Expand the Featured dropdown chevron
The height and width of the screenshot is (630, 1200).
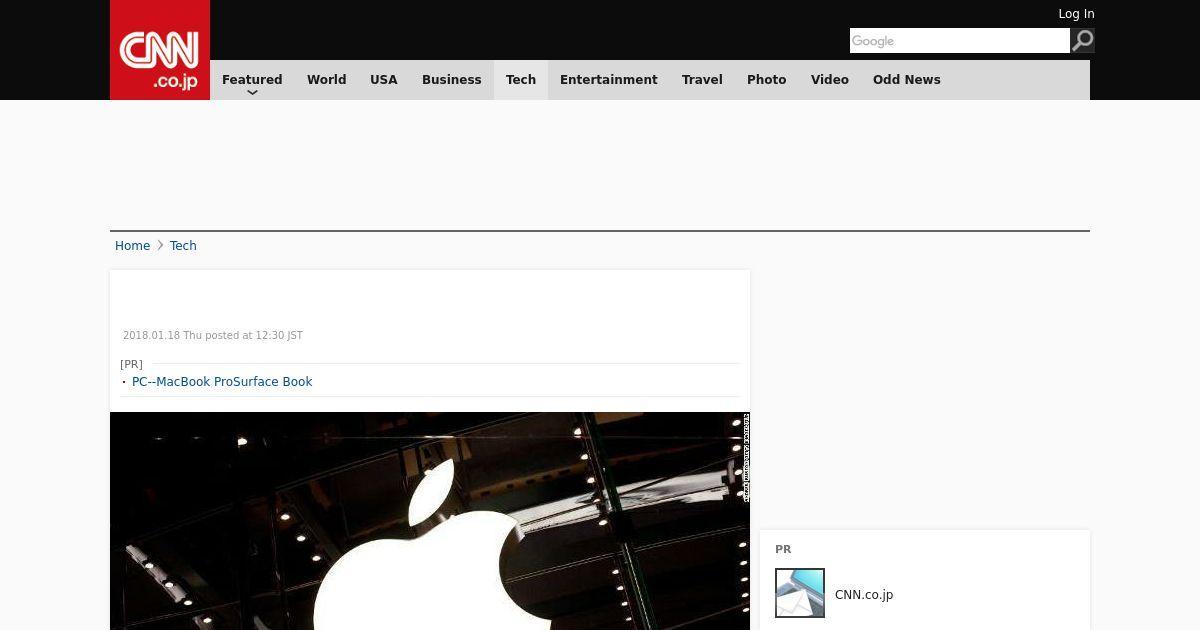pos(252,92)
